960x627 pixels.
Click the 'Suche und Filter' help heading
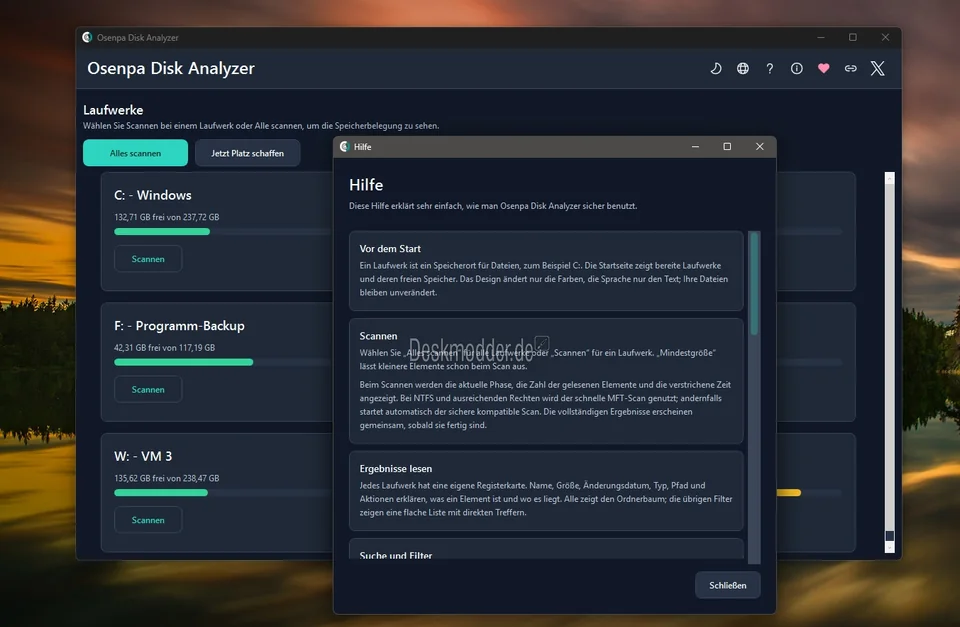tap(396, 555)
